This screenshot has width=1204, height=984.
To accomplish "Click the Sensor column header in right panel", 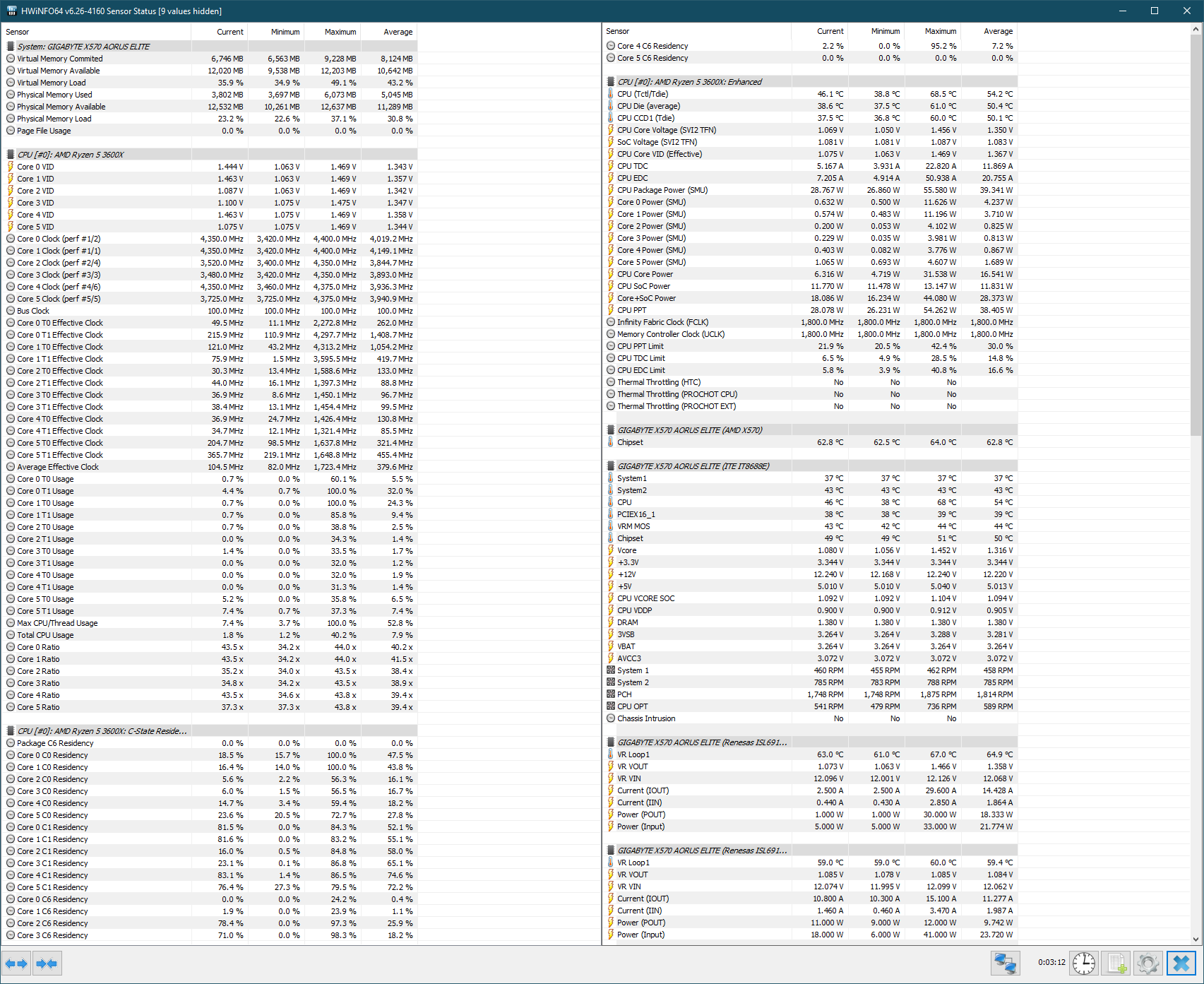I will coord(697,31).
